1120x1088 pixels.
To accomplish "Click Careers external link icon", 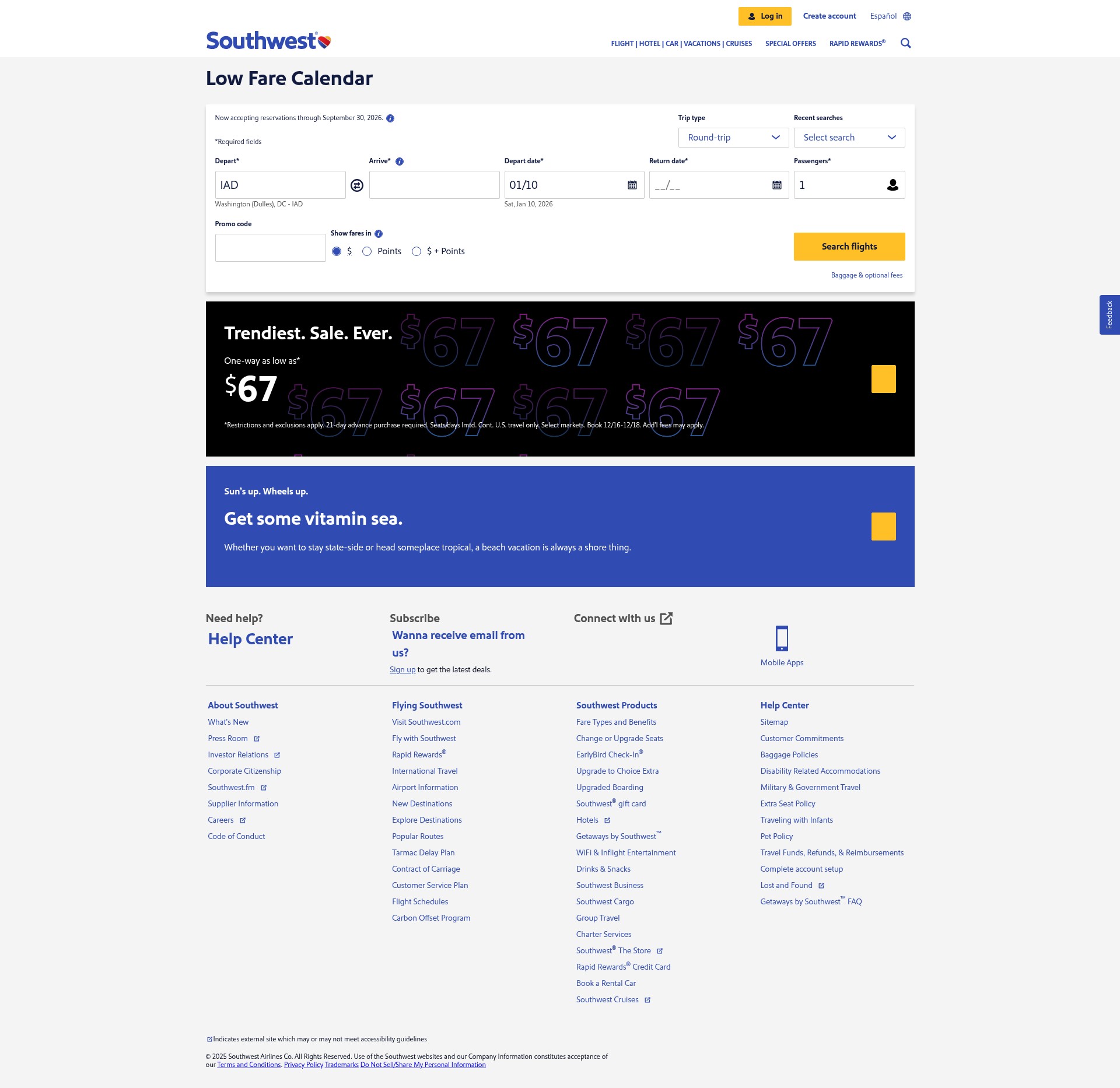I will (243, 820).
